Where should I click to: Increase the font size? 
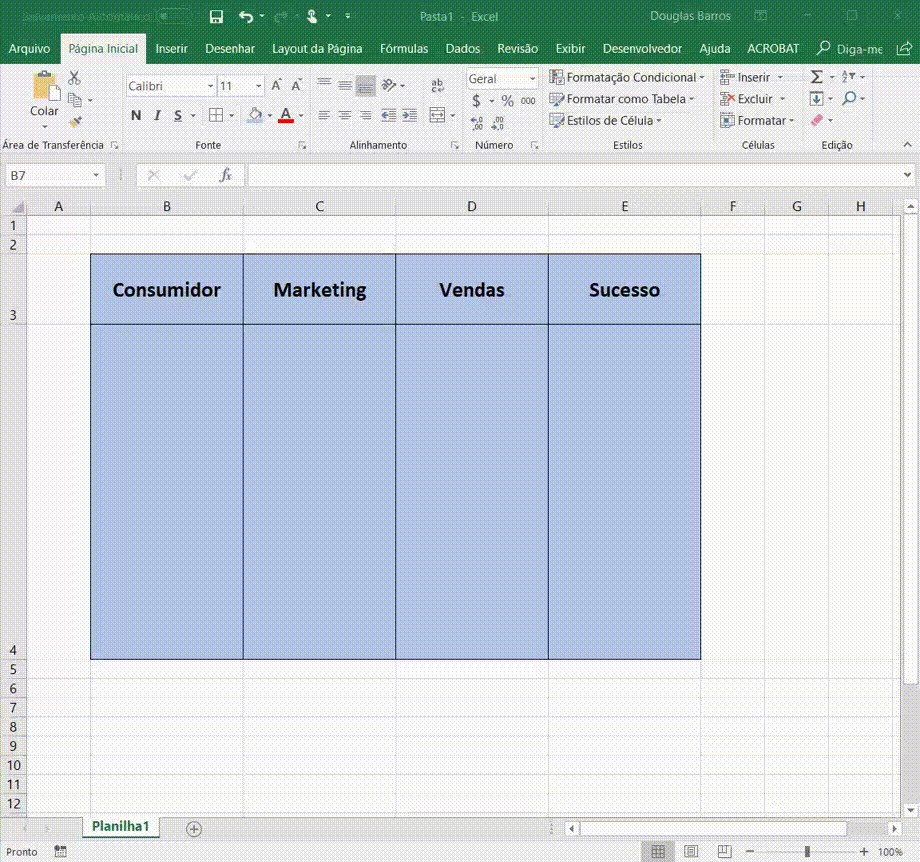pos(276,86)
